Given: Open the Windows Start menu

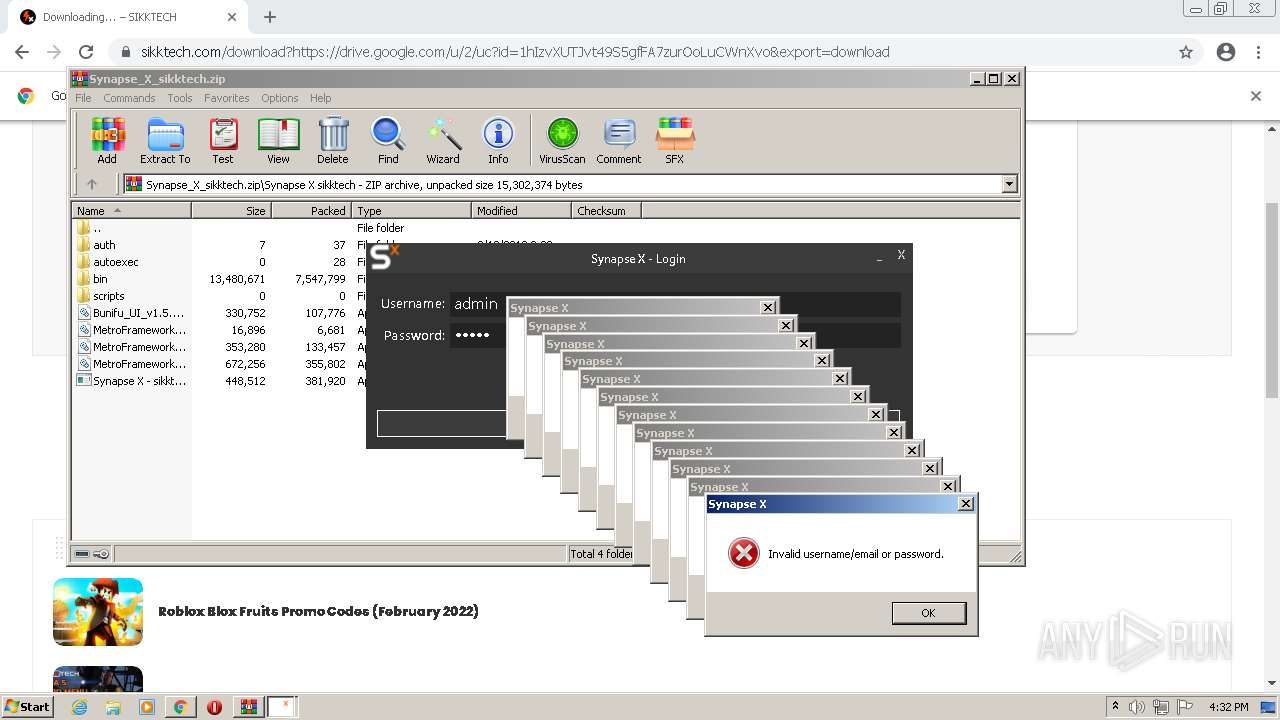Looking at the screenshot, I should pyautogui.click(x=27, y=706).
